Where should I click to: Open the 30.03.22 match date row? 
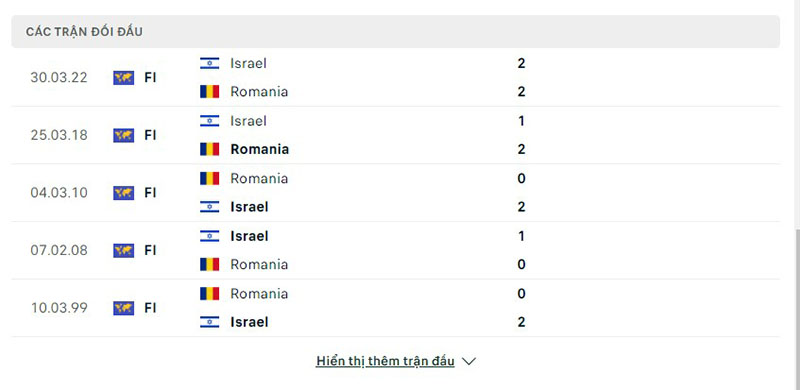point(395,78)
